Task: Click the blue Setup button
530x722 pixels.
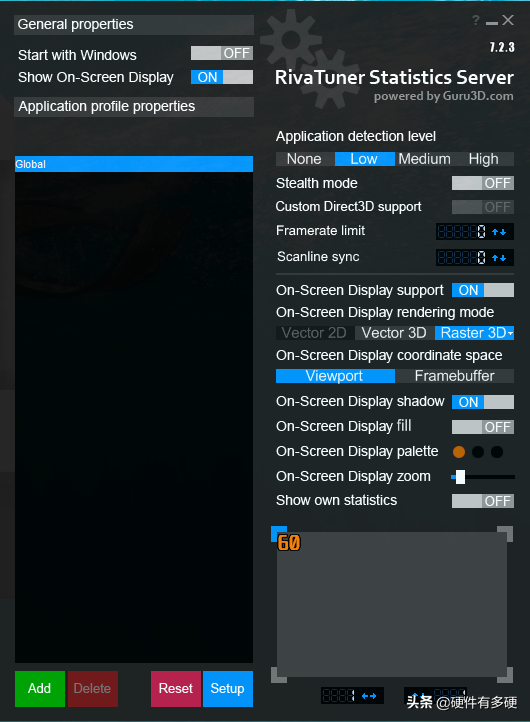Action: (227, 689)
